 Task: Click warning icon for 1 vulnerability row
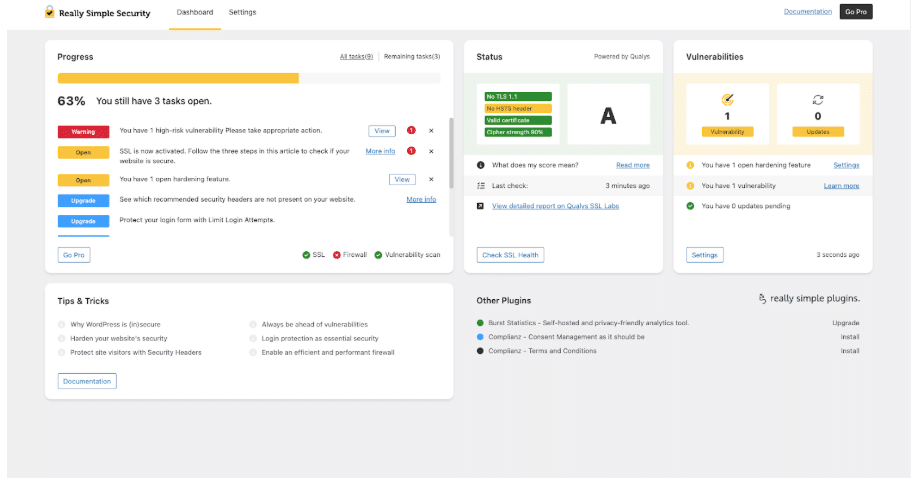(690, 185)
